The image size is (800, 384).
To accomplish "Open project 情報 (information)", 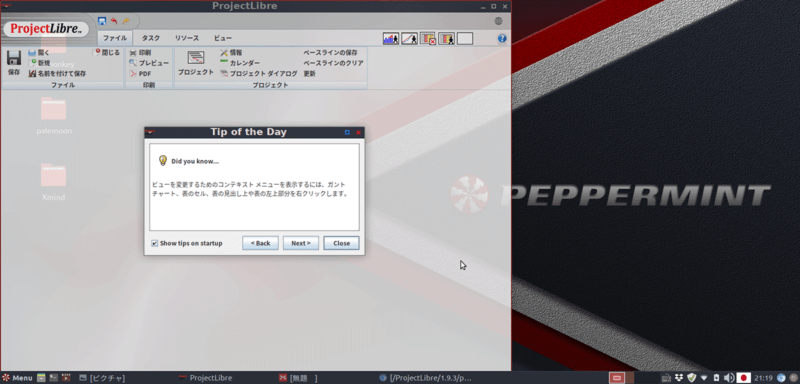I will click(x=231, y=53).
